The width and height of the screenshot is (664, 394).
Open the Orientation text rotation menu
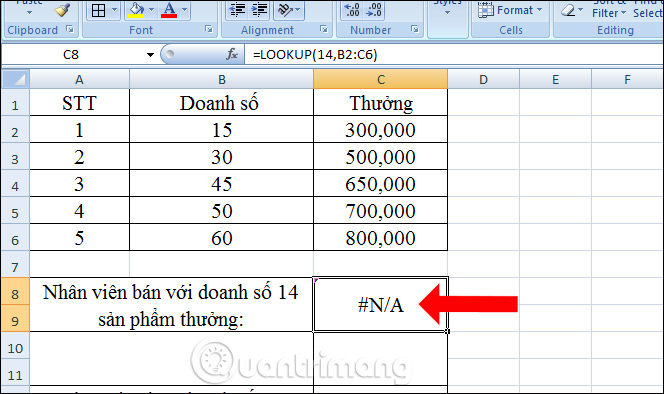tap(289, 10)
